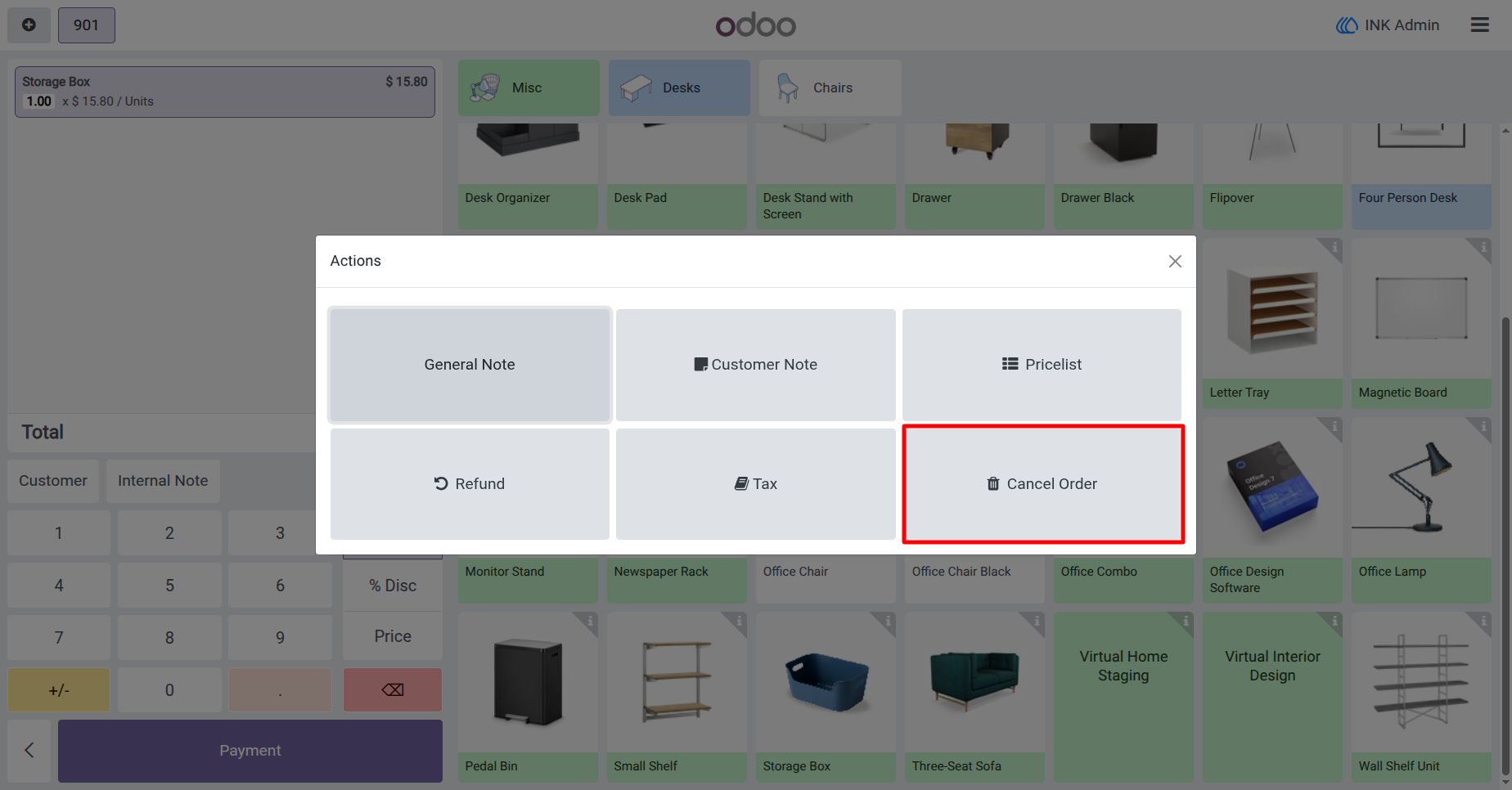Select the Price numpad mode
1512x790 pixels.
(393, 636)
